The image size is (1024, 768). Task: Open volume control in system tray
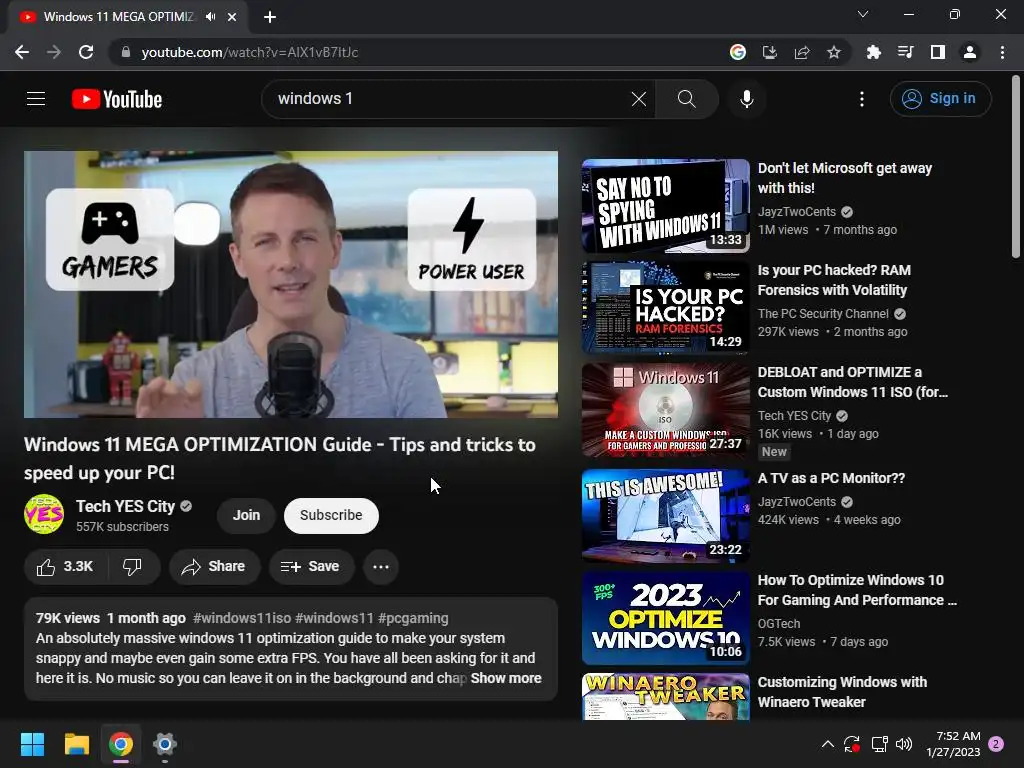click(x=904, y=744)
